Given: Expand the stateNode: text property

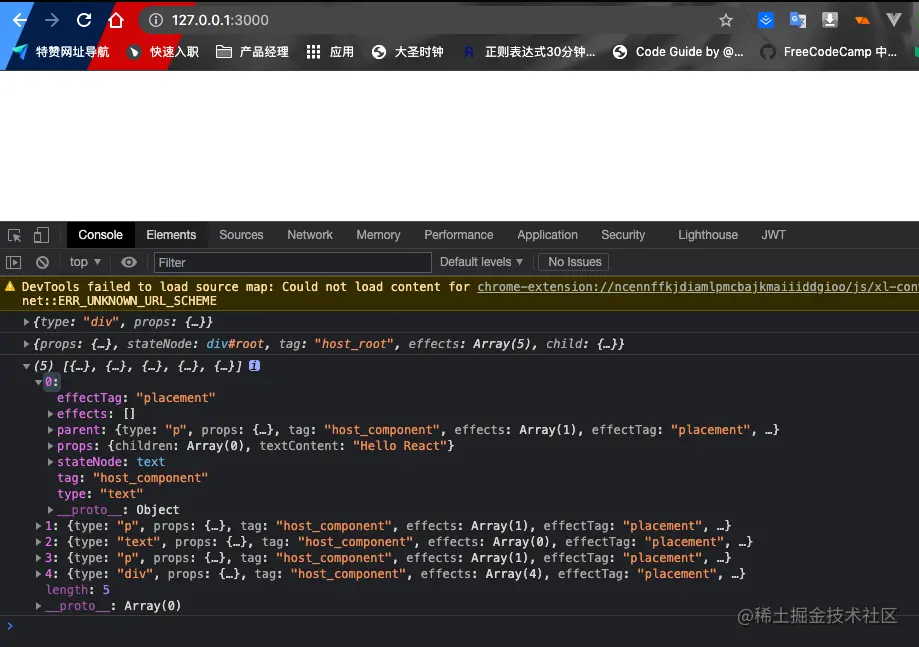Looking at the screenshot, I should [x=50, y=462].
